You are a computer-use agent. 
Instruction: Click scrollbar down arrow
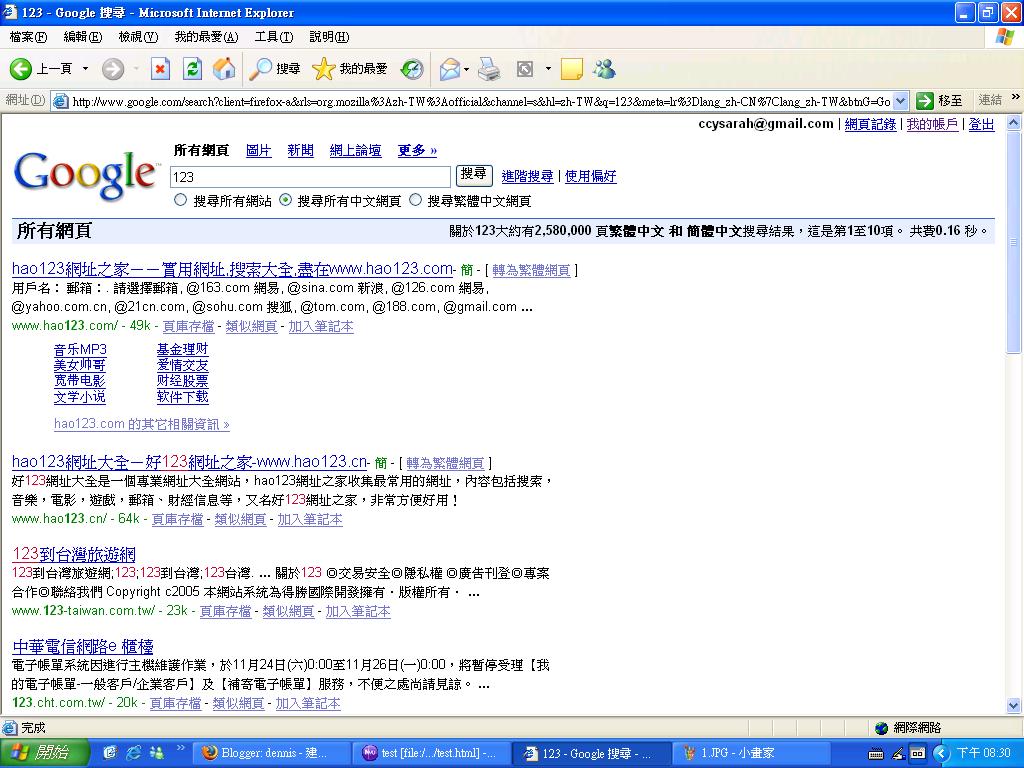[1014, 706]
